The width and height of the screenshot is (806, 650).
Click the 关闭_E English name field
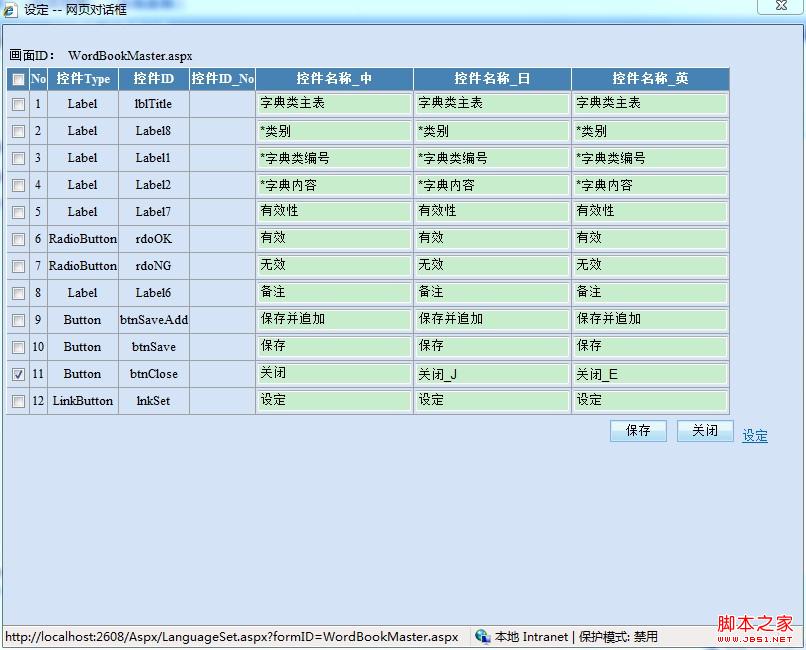[650, 374]
